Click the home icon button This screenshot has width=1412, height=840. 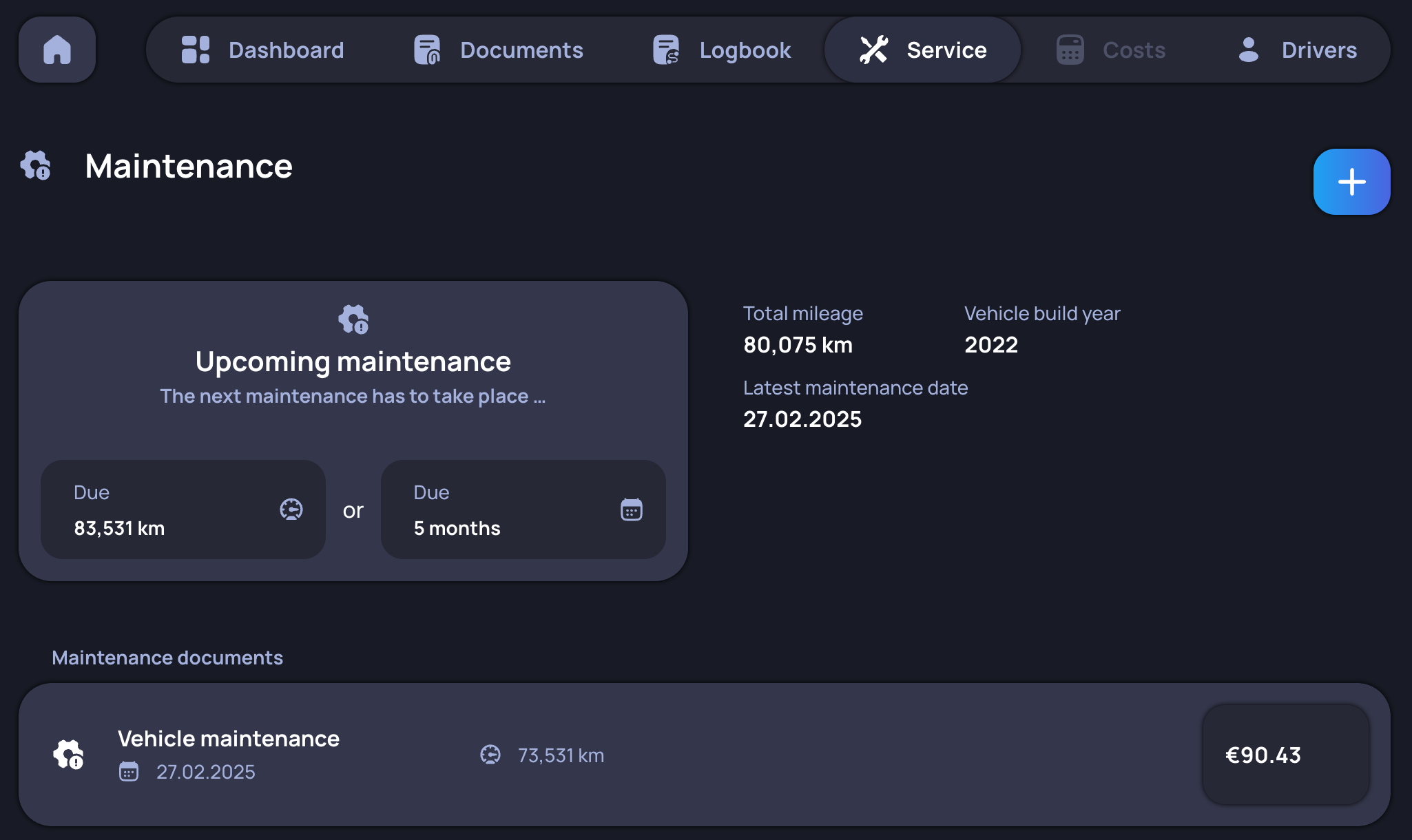tap(57, 50)
